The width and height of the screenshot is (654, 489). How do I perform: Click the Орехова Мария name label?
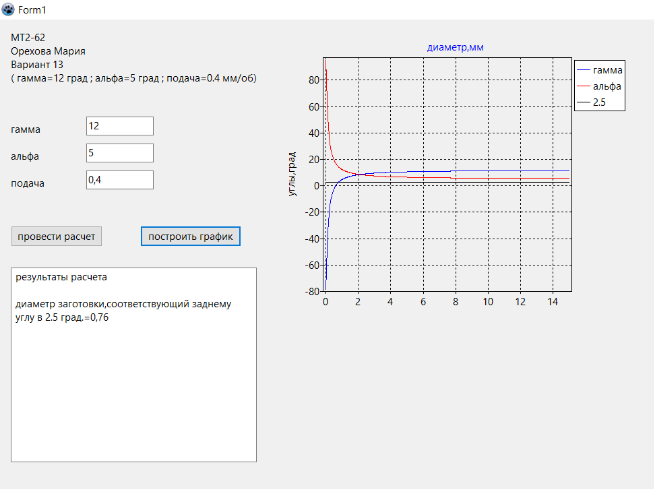click(x=48, y=51)
